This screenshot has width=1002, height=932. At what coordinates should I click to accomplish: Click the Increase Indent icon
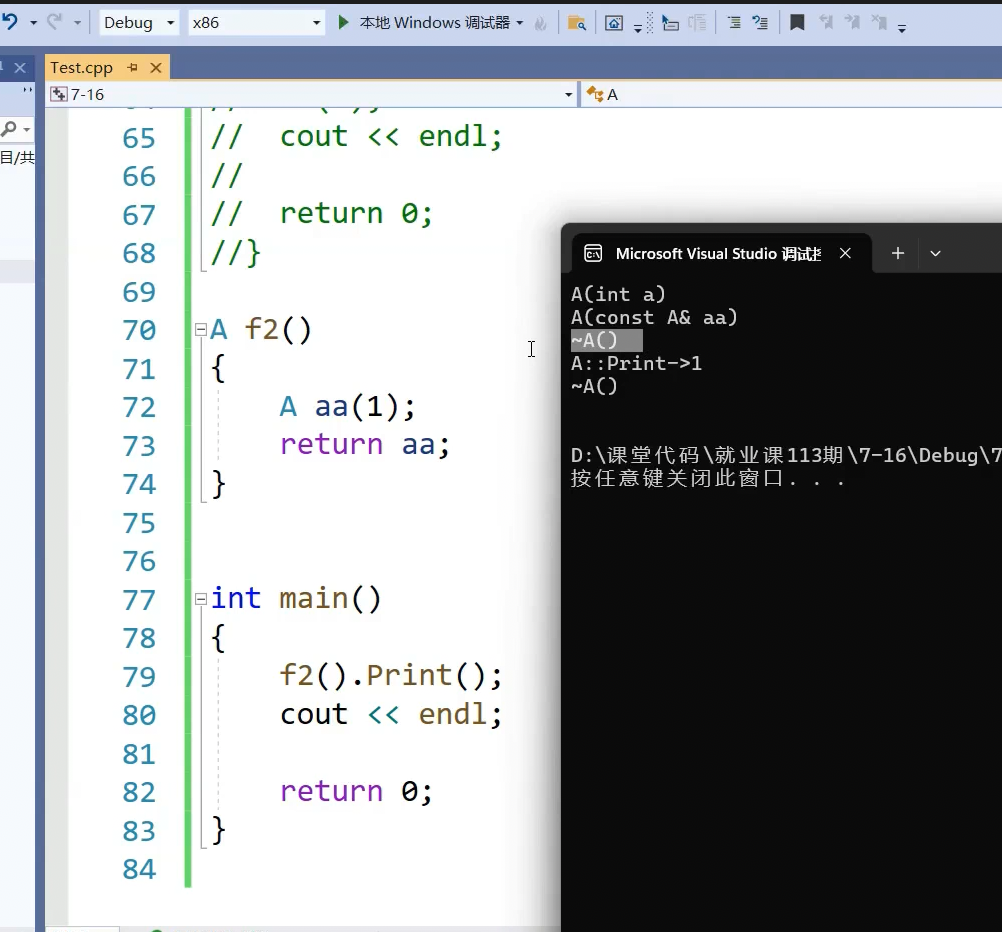734,24
